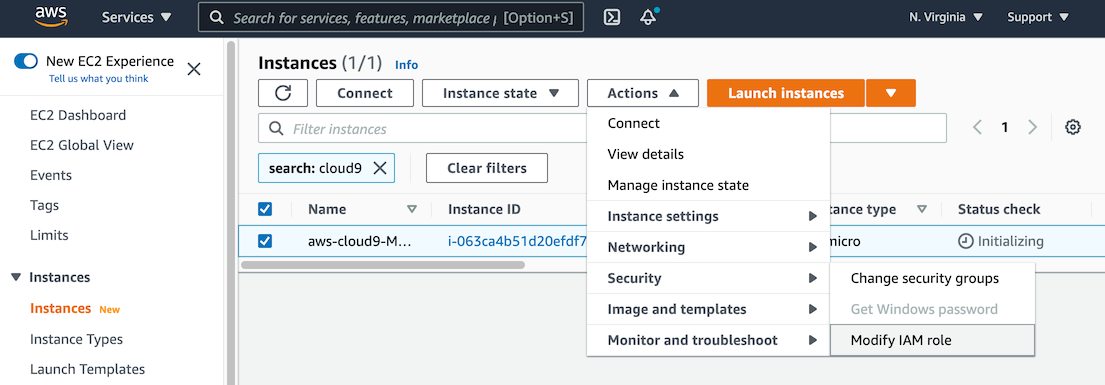
Task: Sort by Instance type column arrow
Action: click(x=922, y=209)
